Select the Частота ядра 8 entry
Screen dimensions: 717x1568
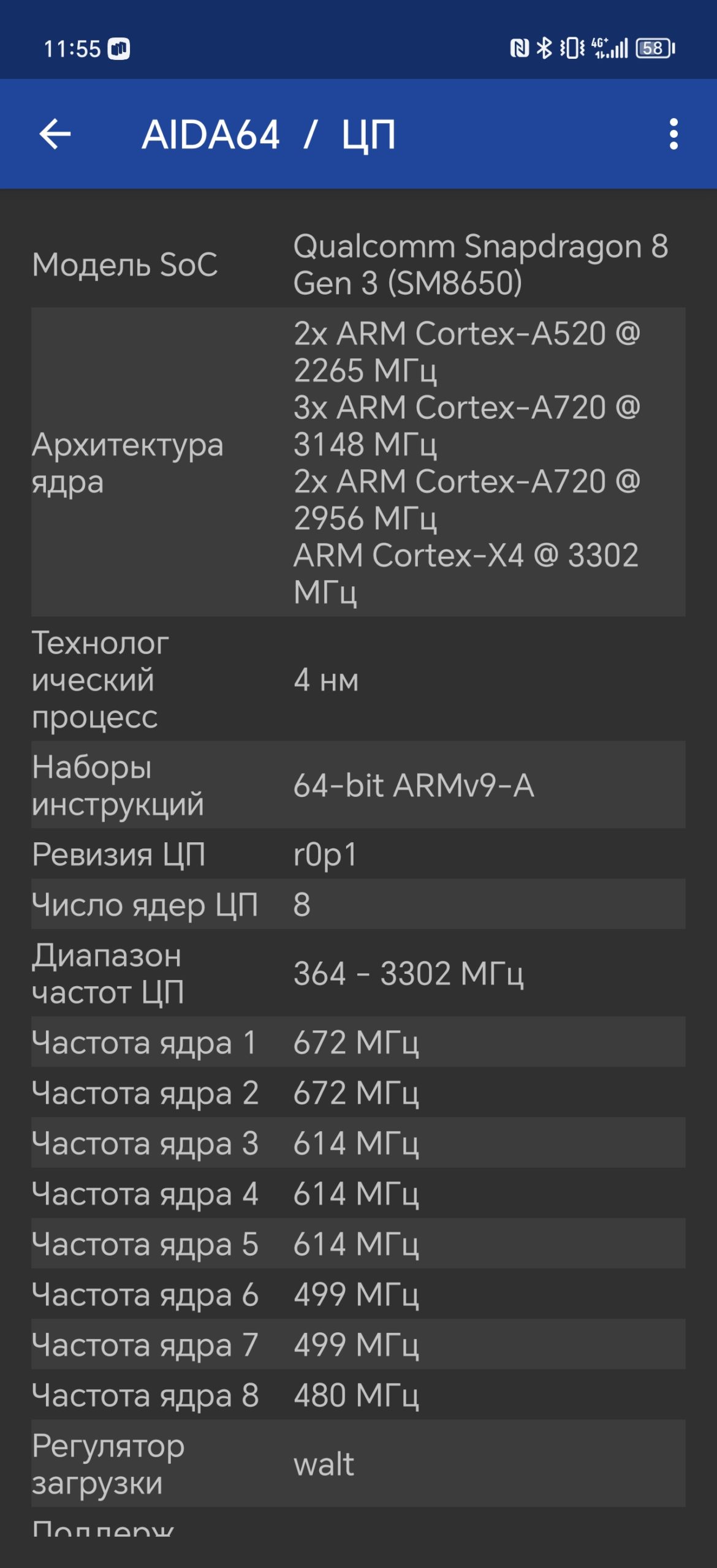click(x=358, y=1395)
